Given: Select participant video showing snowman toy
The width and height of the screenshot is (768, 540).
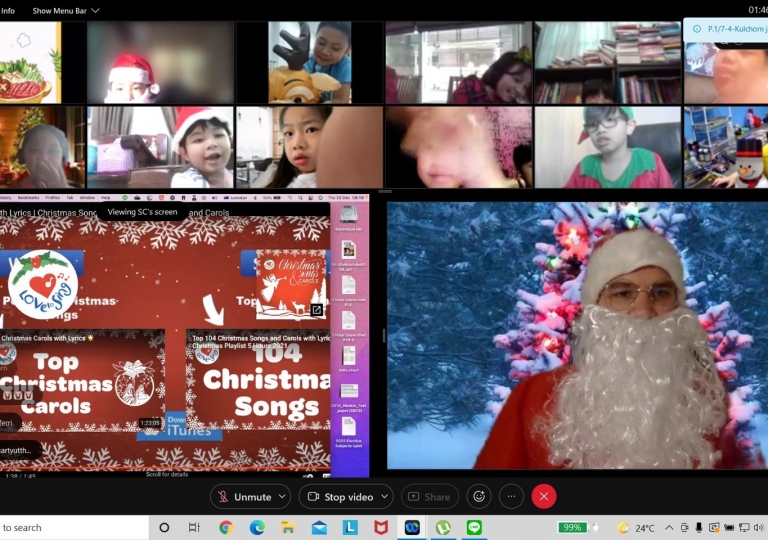Looking at the screenshot, I should tap(726, 147).
